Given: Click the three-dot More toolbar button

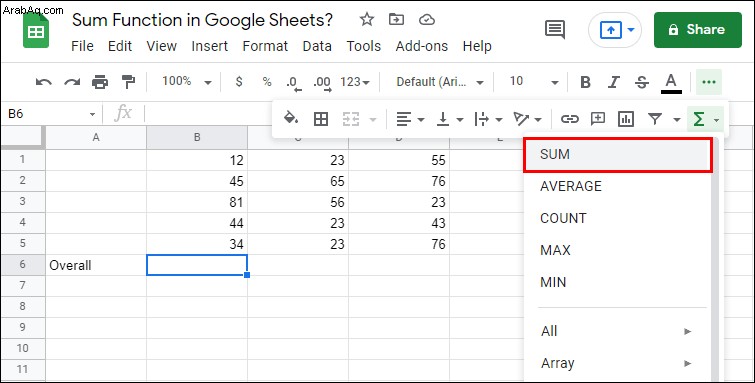Looking at the screenshot, I should pyautogui.click(x=709, y=82).
